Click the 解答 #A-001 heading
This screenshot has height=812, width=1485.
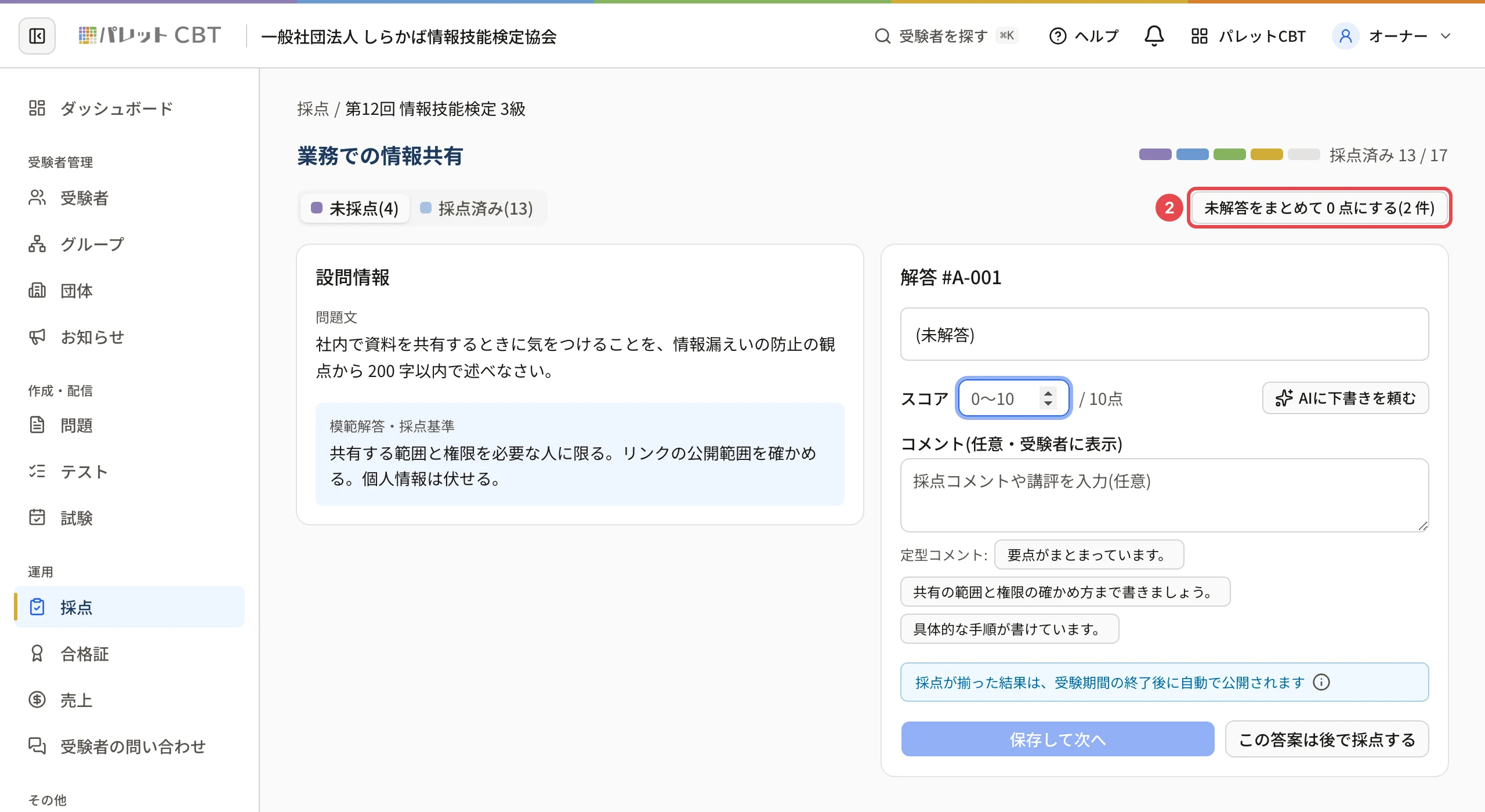pyautogui.click(x=951, y=277)
